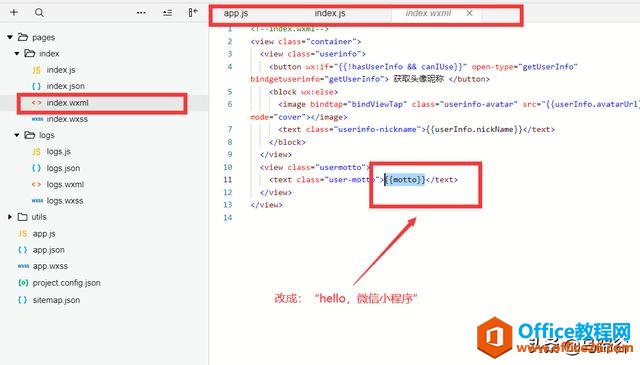The height and width of the screenshot is (365, 640).
Task: Click the </block> tag on line 8
Action: click(x=287, y=142)
